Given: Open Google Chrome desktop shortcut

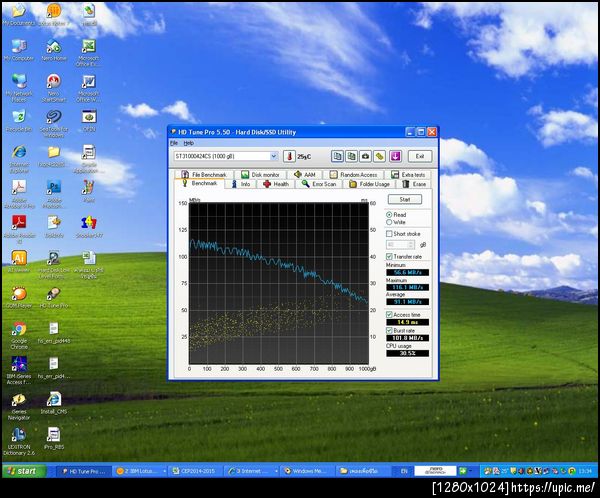Looking at the screenshot, I should click(x=19, y=336).
